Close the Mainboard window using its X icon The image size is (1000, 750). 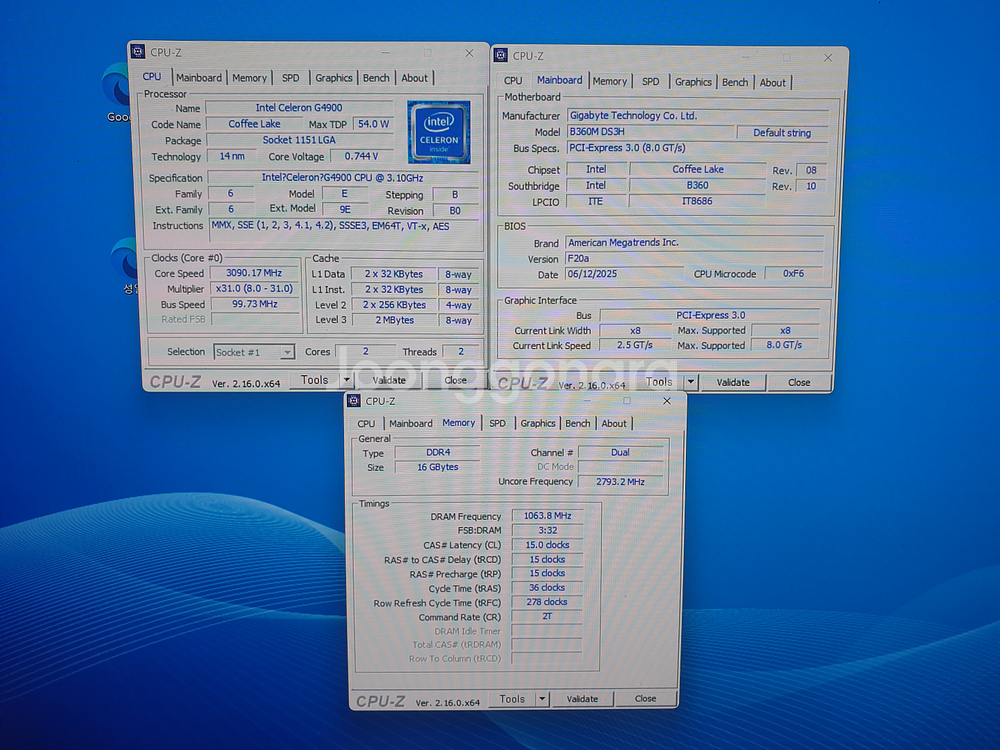click(x=828, y=58)
